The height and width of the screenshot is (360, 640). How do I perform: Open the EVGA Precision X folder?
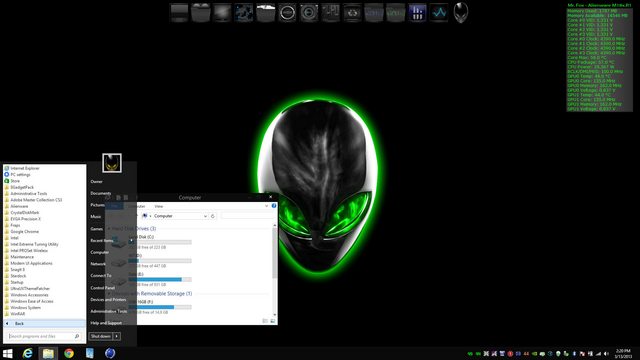click(25, 219)
